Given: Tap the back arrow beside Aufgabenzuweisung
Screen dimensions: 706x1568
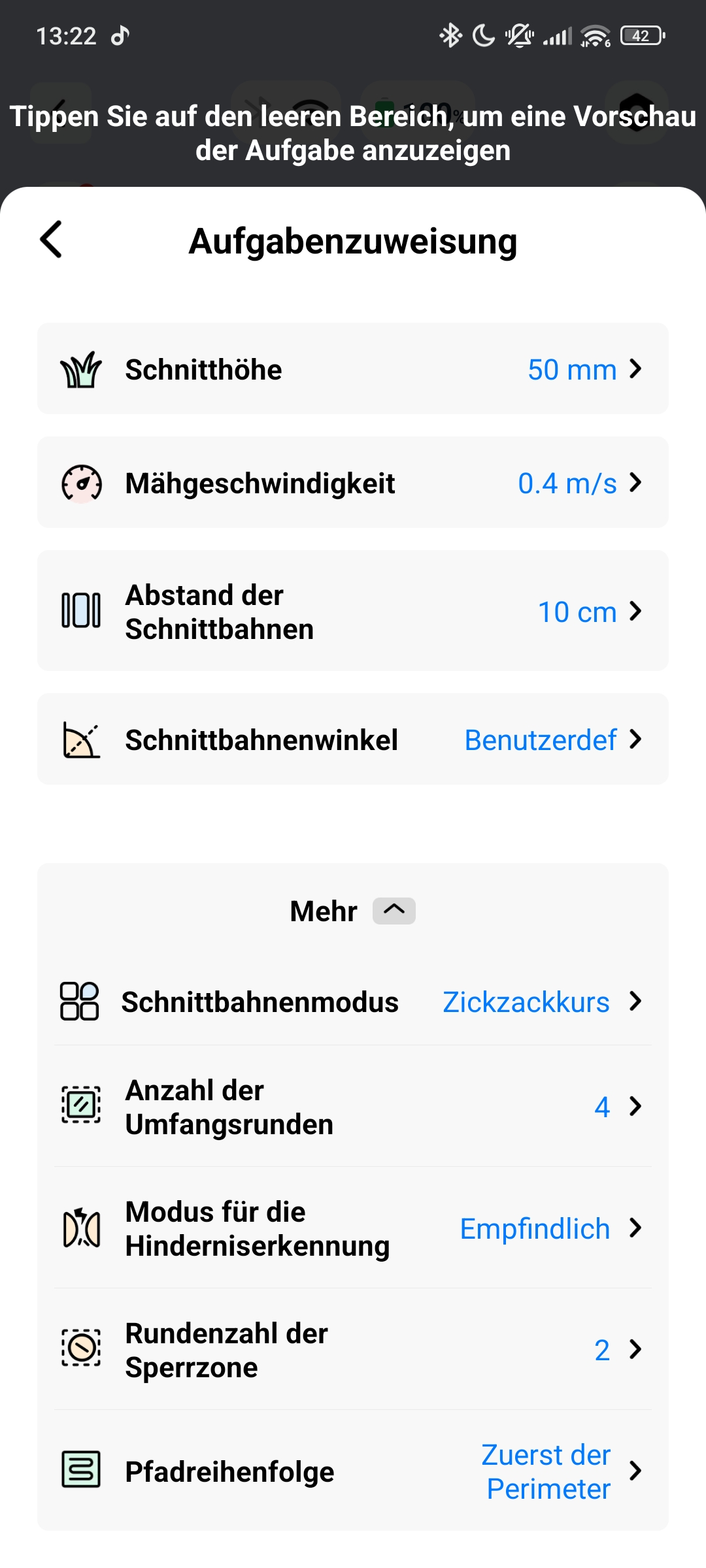Looking at the screenshot, I should [52, 240].
